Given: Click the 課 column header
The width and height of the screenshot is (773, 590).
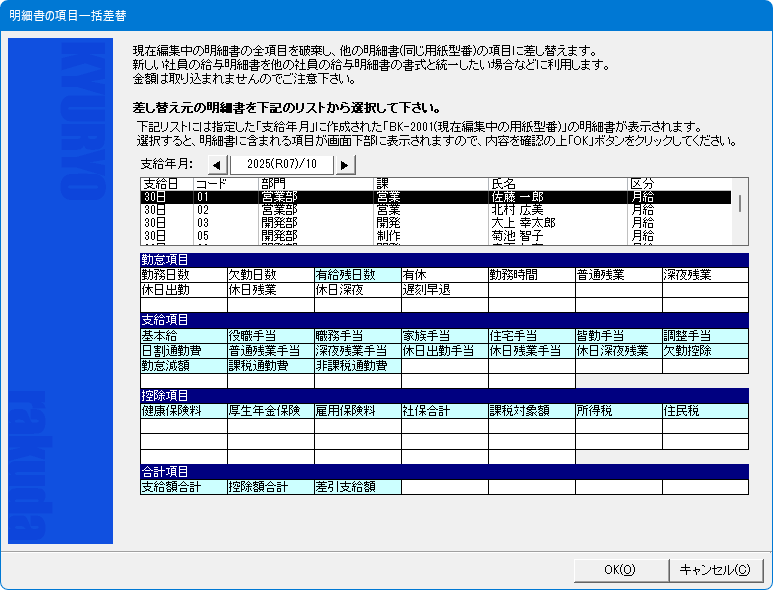Looking at the screenshot, I should pos(431,184).
